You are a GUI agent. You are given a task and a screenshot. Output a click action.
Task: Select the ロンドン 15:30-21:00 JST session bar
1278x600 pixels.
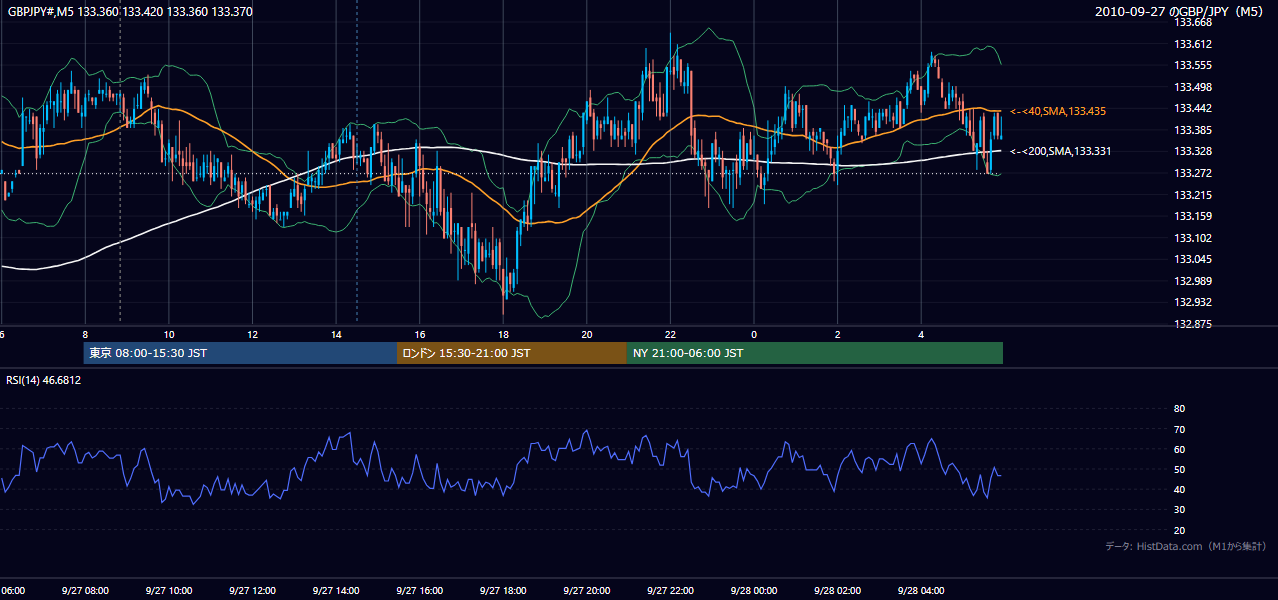click(512, 353)
